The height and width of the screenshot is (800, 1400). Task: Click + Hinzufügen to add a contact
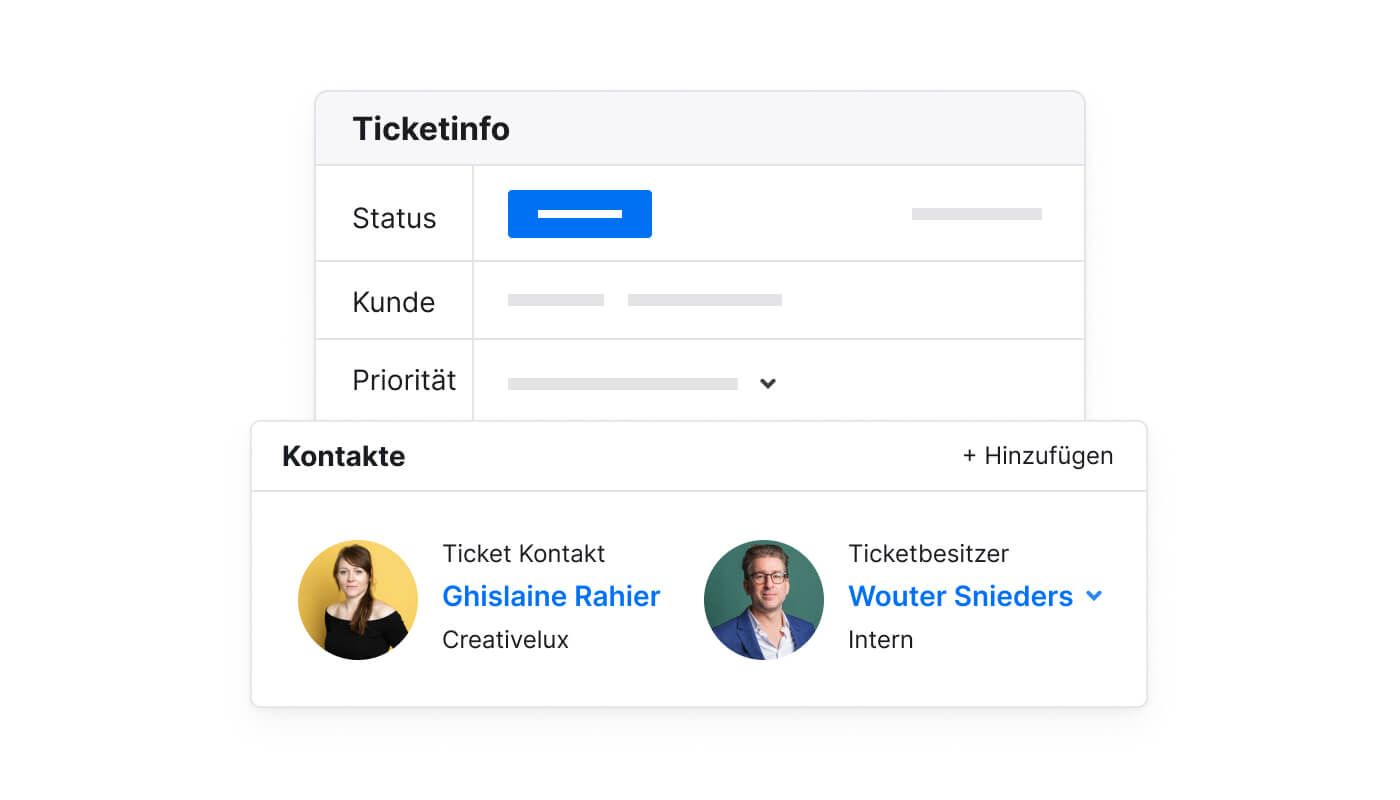pos(1038,456)
